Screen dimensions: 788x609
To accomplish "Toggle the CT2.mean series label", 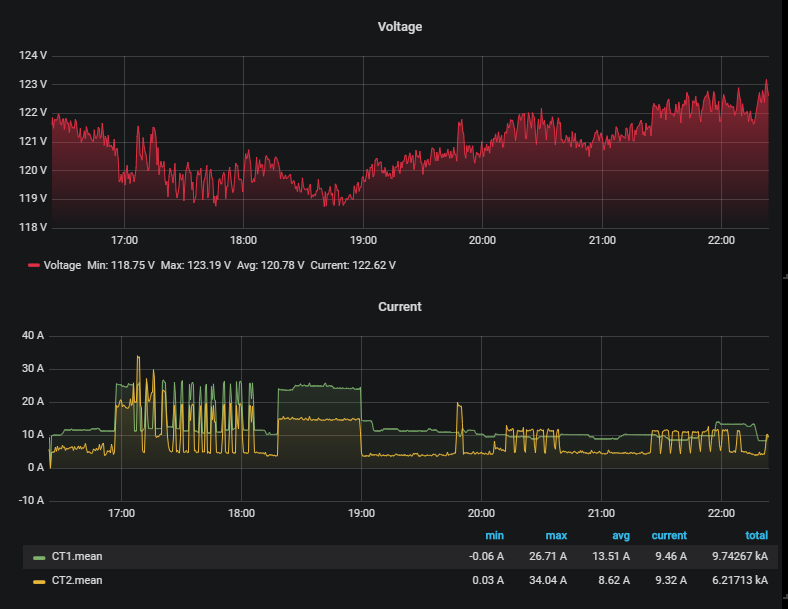I will [x=78, y=580].
